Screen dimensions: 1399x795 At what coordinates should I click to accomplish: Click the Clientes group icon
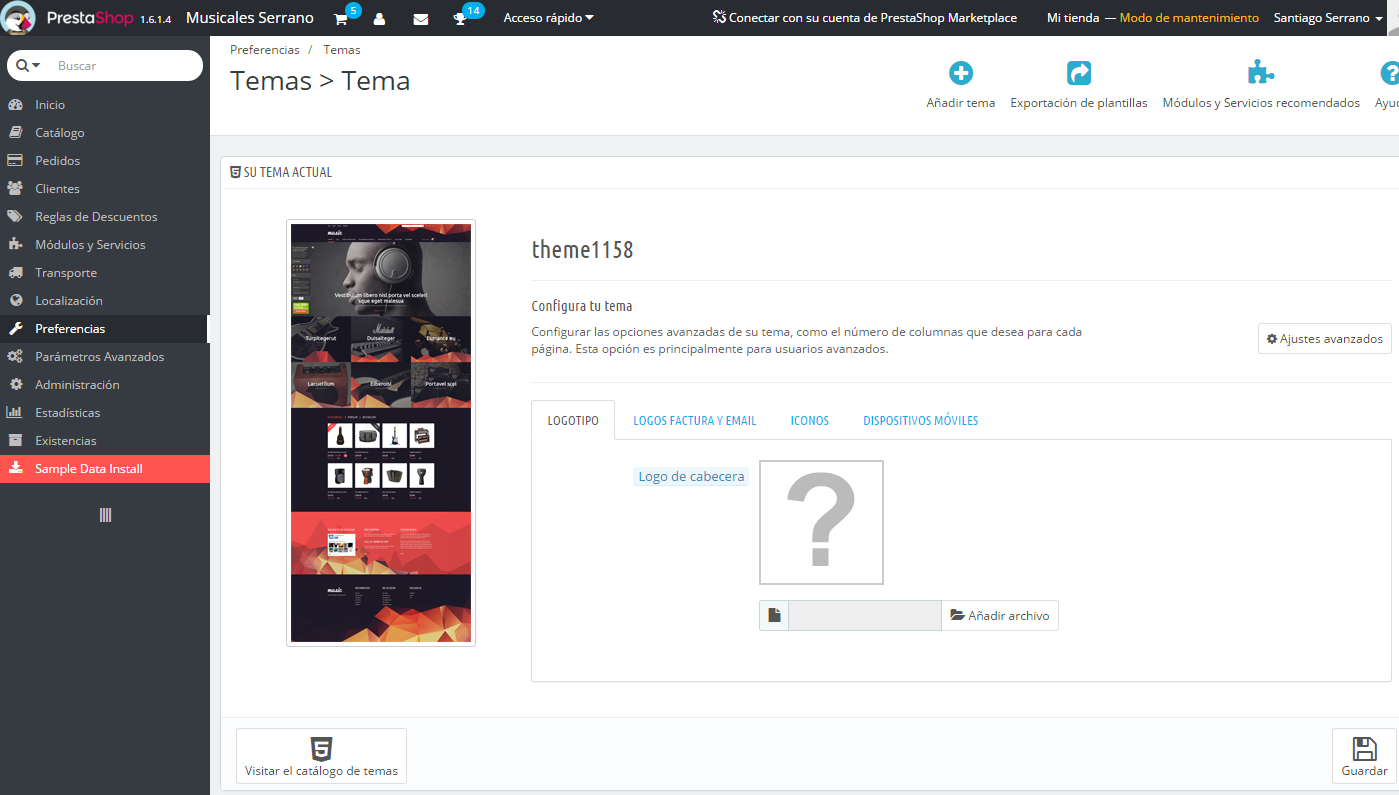(x=15, y=189)
